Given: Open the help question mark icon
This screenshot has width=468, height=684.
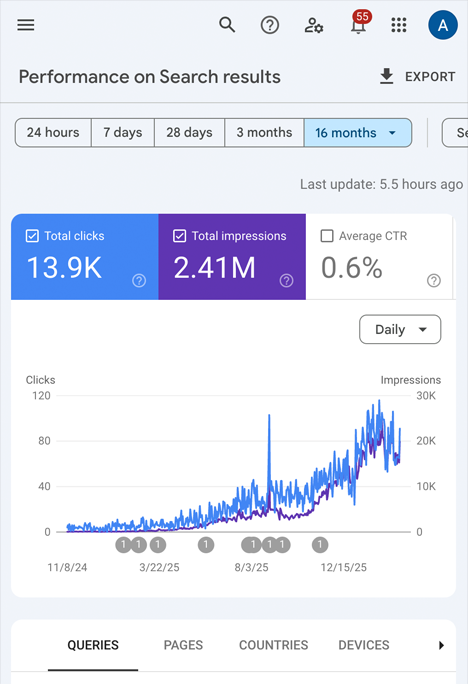Looking at the screenshot, I should 270,25.
